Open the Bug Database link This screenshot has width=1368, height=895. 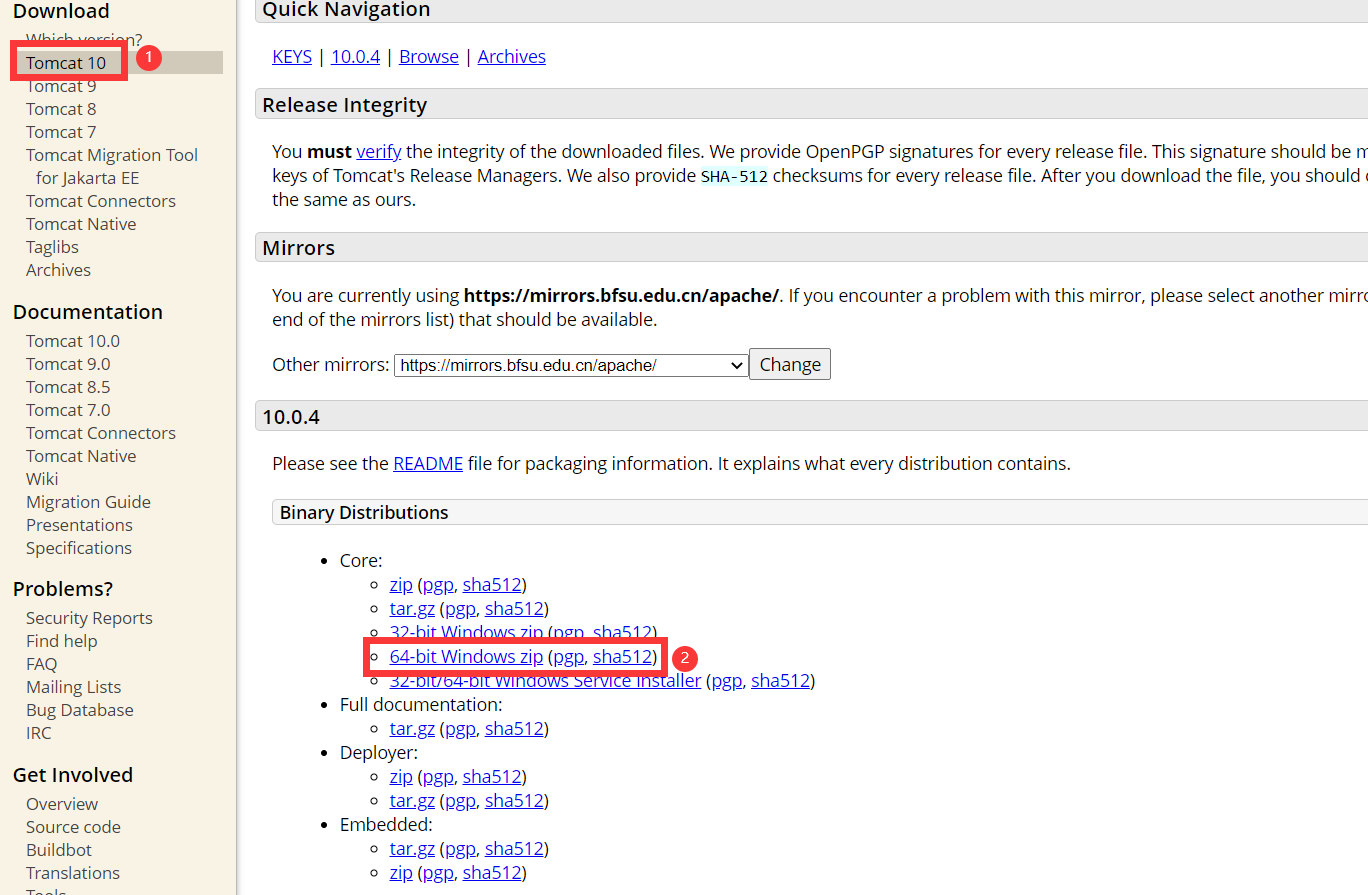[80, 710]
